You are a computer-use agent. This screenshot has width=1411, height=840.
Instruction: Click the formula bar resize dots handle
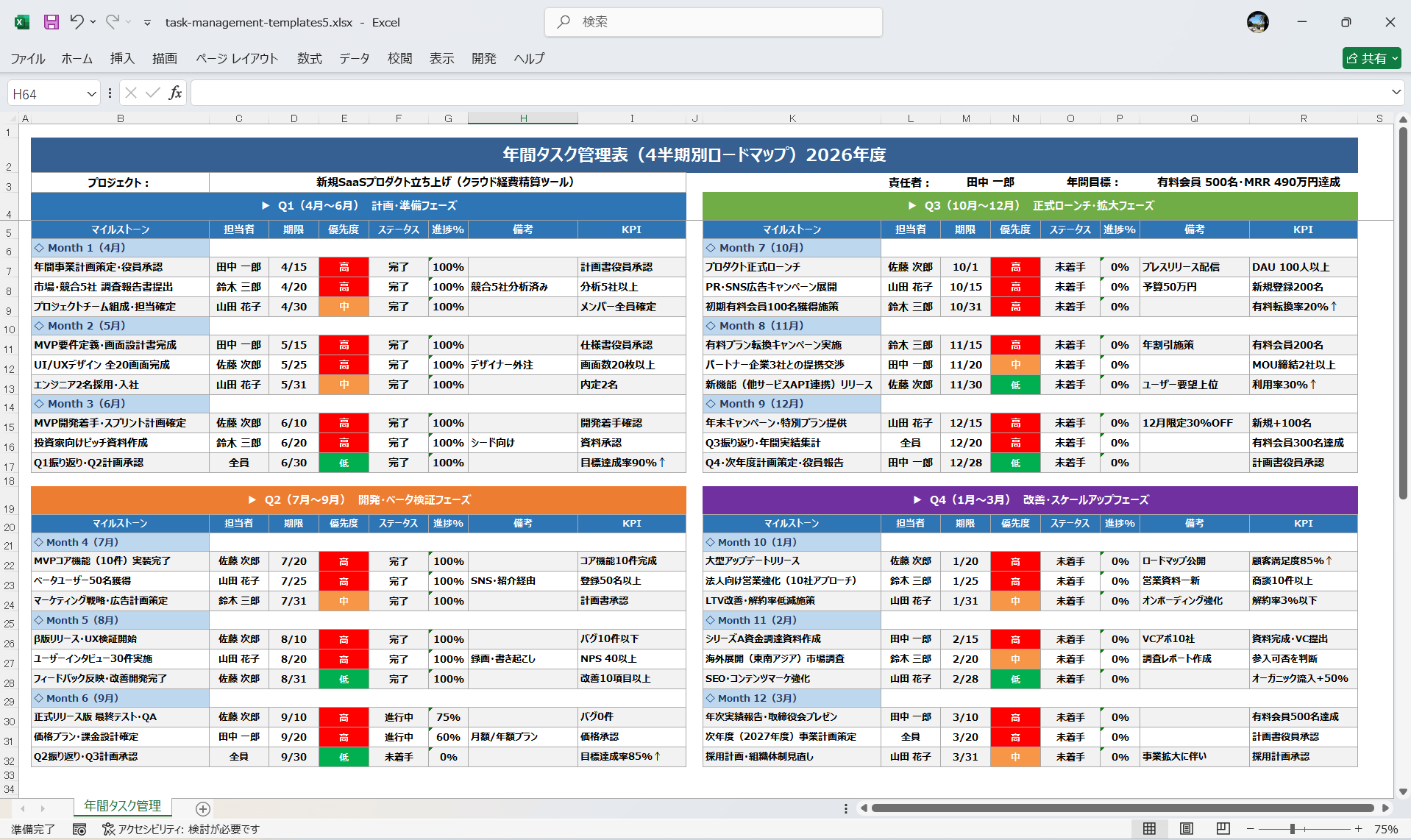110,93
